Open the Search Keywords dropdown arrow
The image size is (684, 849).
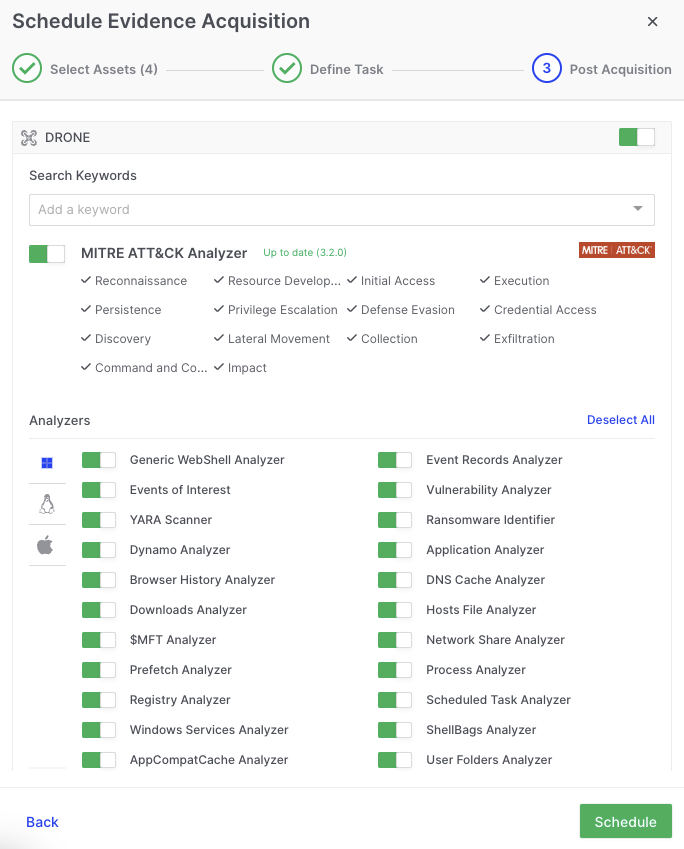(x=638, y=209)
